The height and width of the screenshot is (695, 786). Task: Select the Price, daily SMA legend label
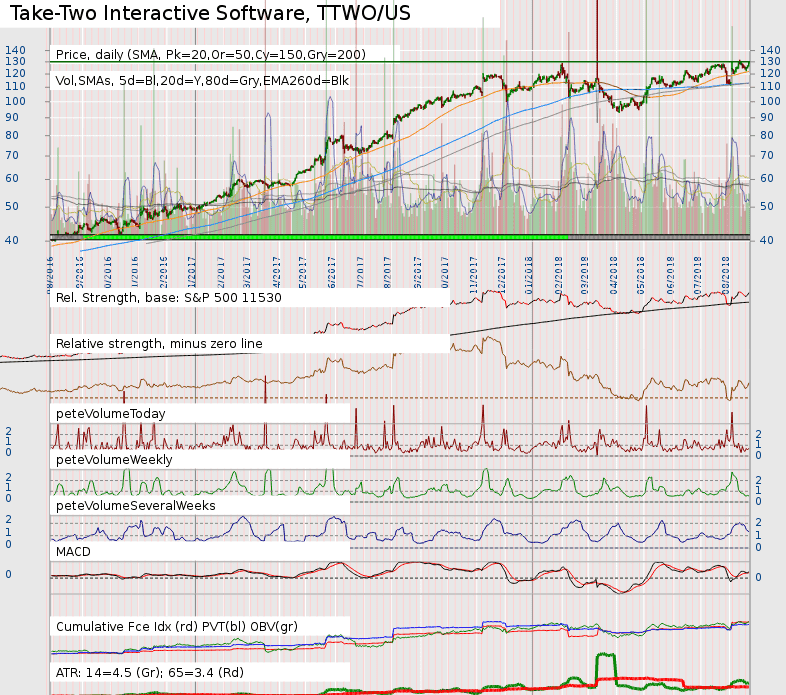point(211,55)
